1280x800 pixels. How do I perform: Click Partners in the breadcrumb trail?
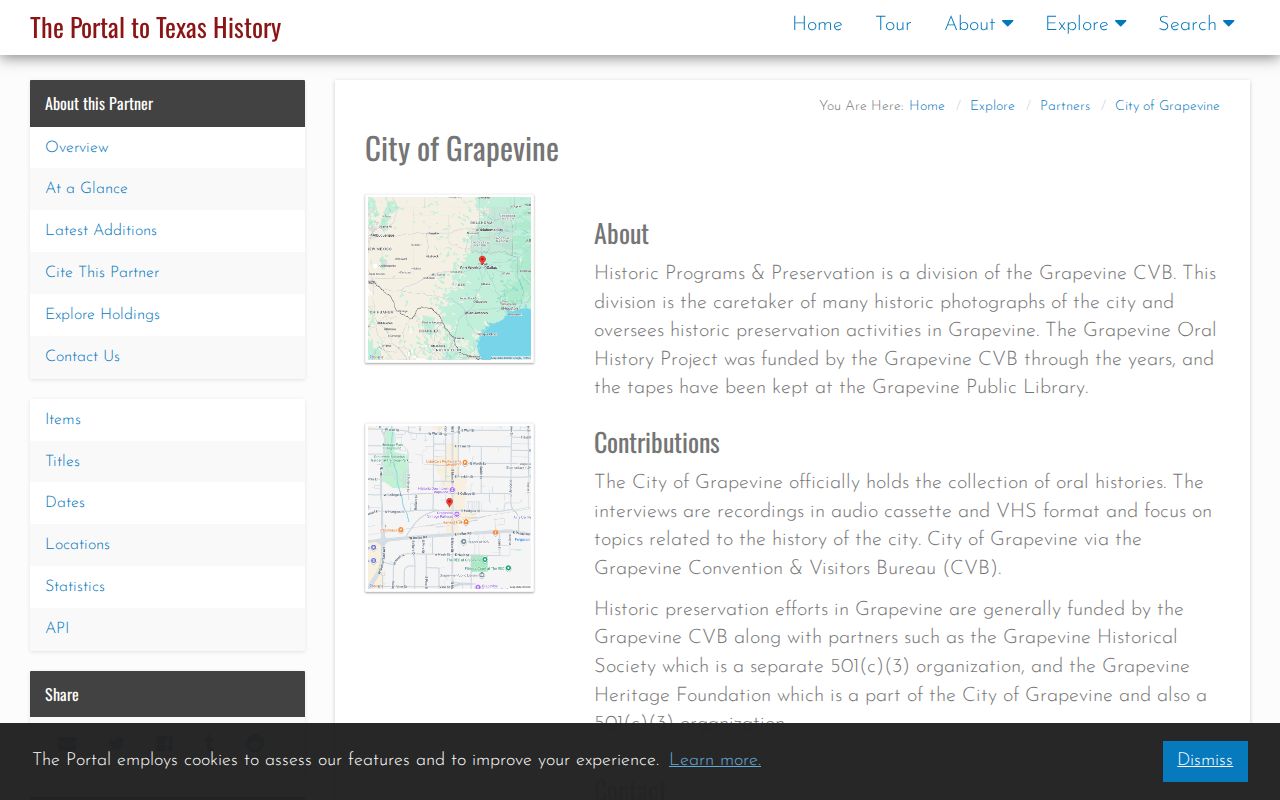click(1065, 106)
